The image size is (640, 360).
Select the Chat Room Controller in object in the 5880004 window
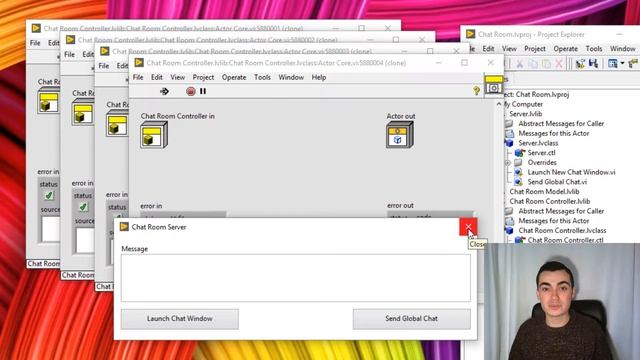154,136
